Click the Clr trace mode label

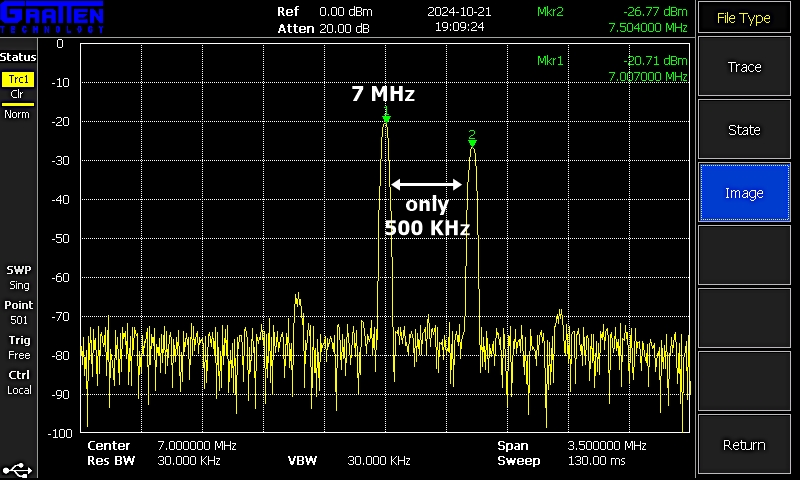tap(17, 94)
